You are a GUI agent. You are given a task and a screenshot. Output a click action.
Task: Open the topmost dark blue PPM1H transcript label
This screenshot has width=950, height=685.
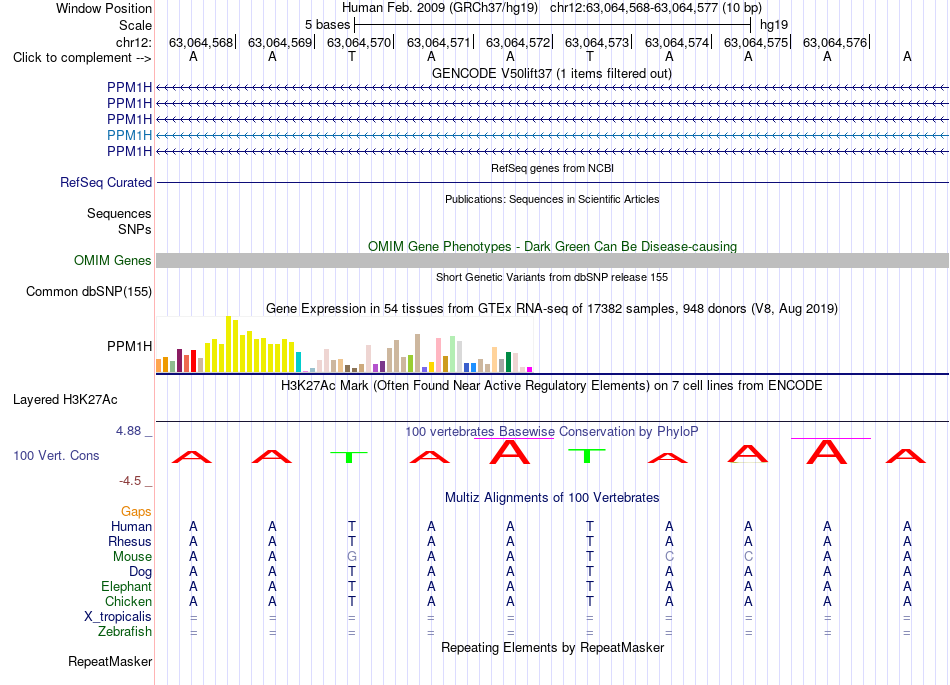point(129,87)
